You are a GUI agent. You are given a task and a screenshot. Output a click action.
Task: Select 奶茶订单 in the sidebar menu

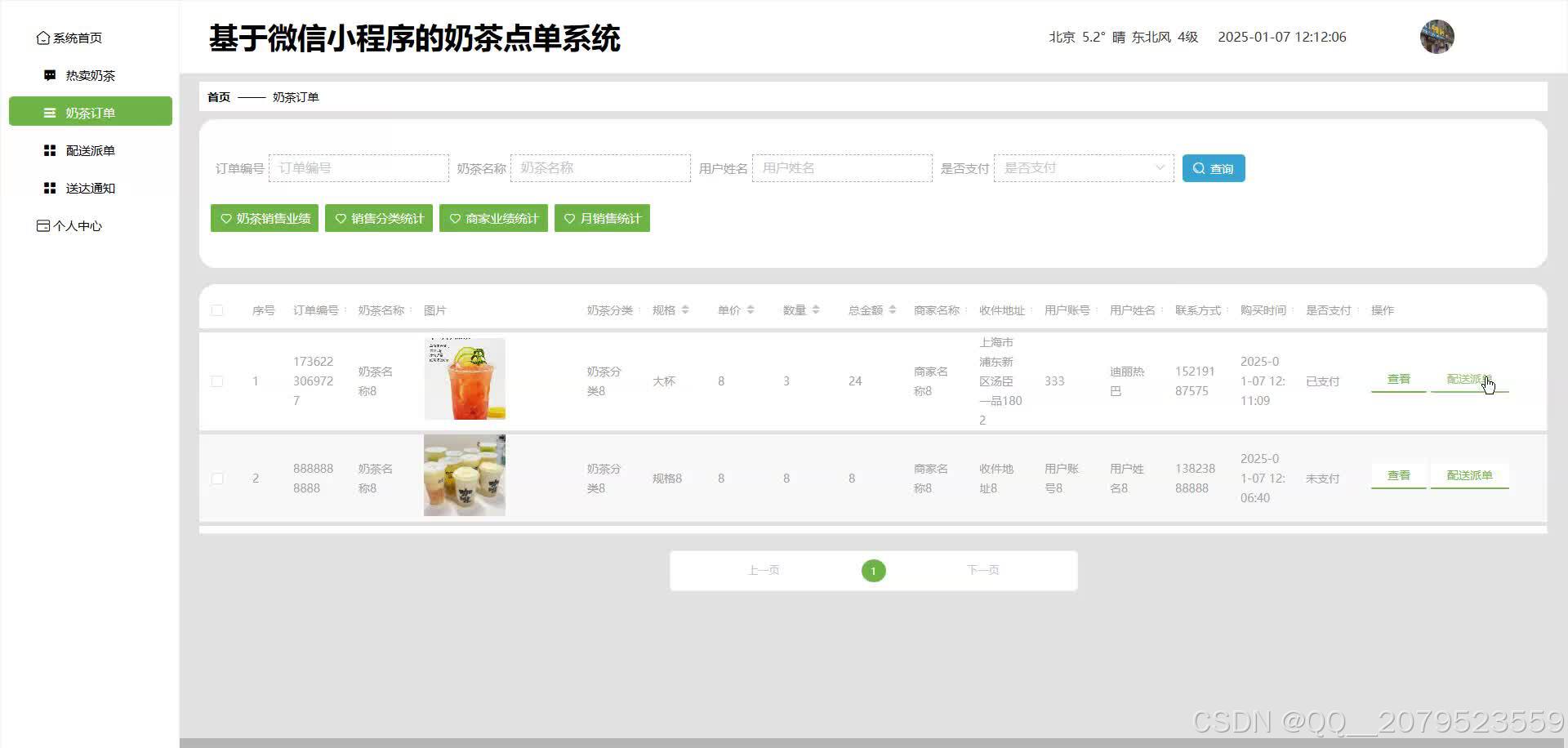90,112
